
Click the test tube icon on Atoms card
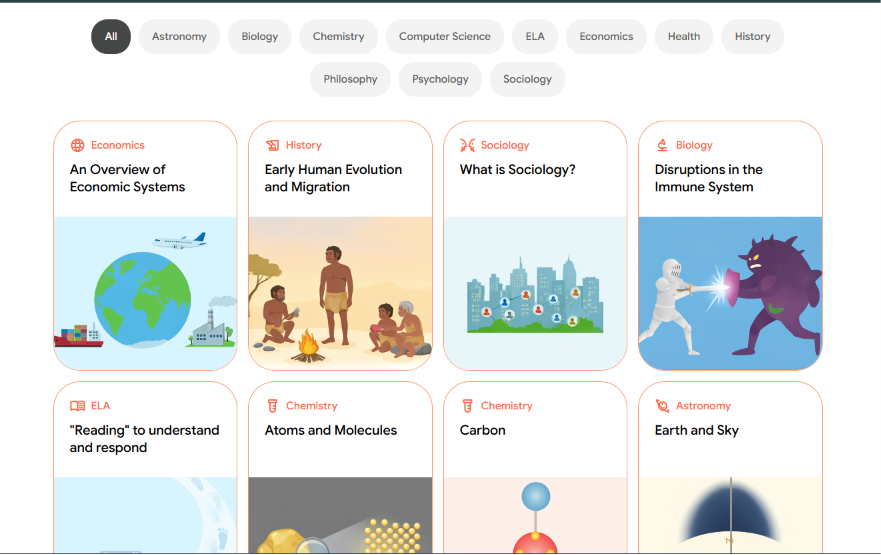tap(273, 406)
